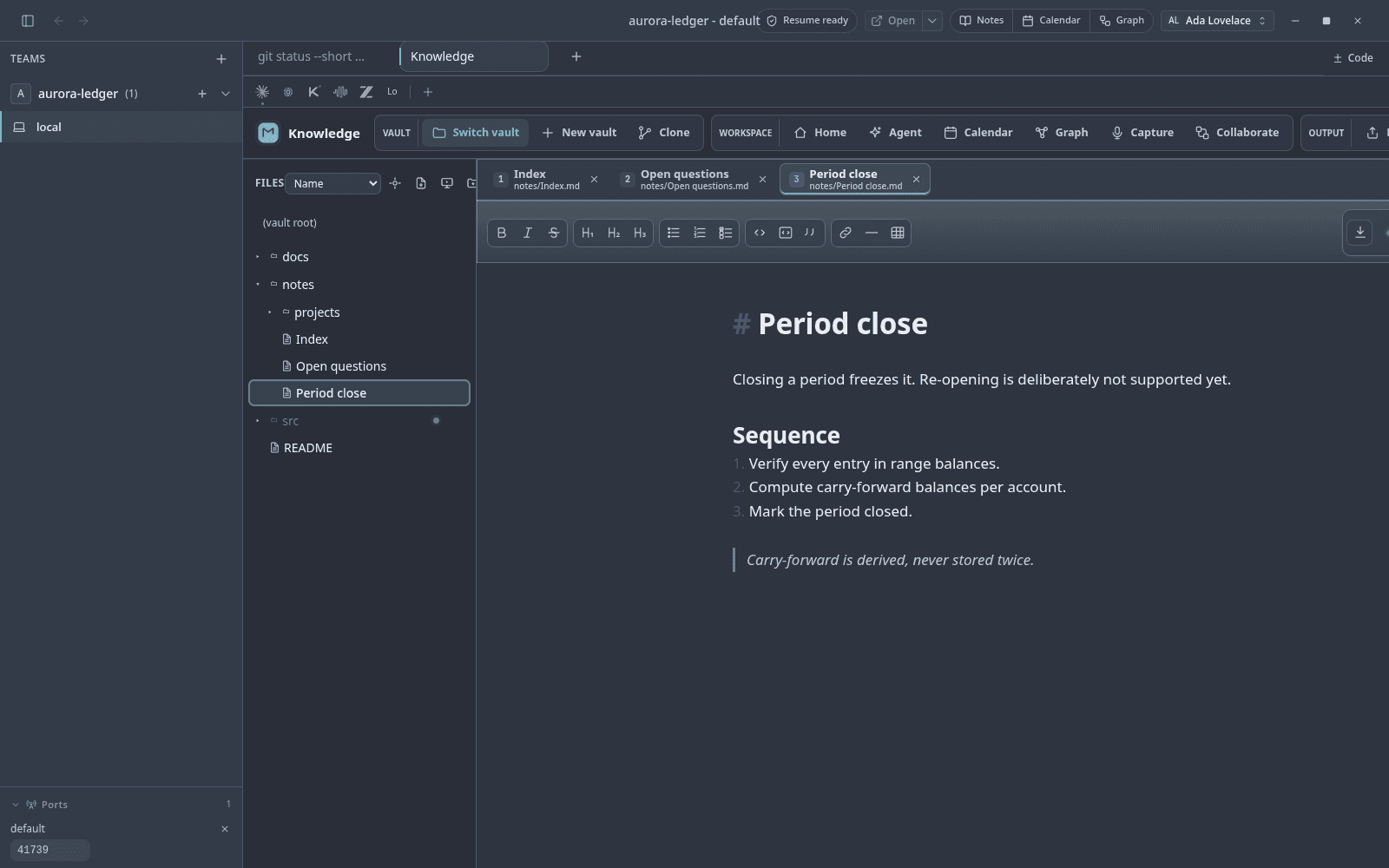The image size is (1389, 868).
Task: Create a new file in the vault
Action: point(421,183)
